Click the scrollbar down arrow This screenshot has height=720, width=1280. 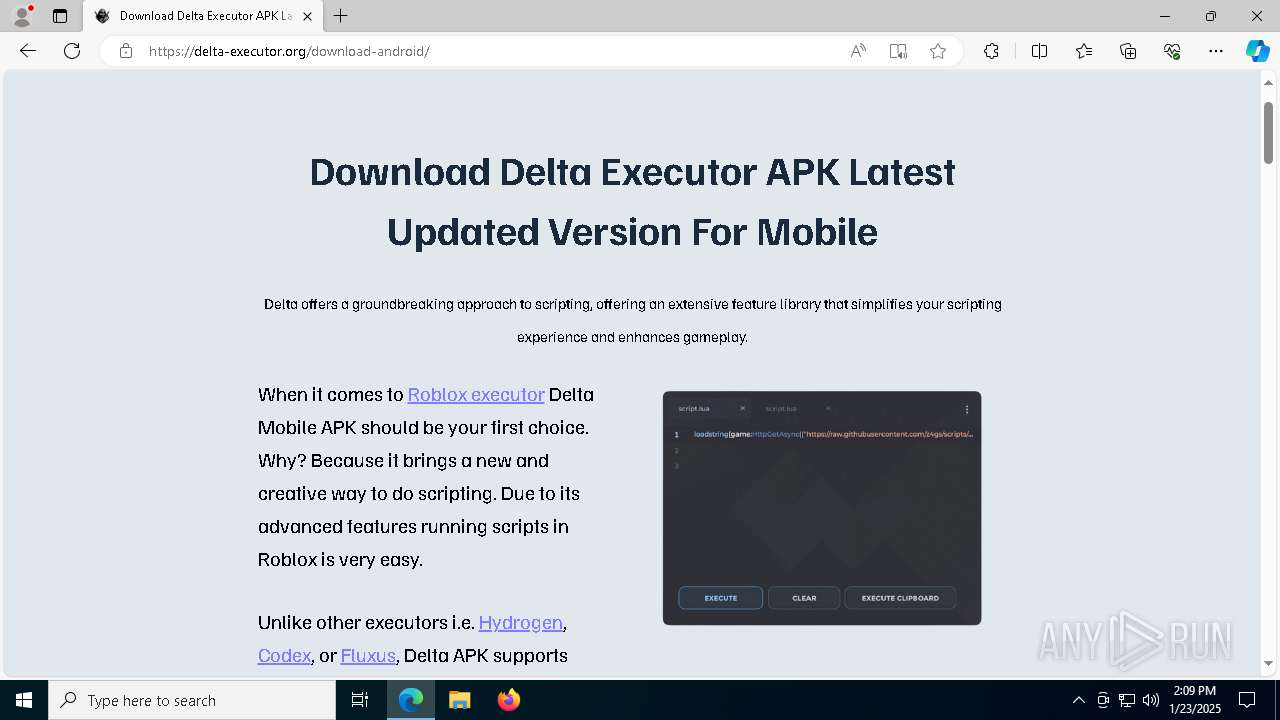[x=1268, y=664]
